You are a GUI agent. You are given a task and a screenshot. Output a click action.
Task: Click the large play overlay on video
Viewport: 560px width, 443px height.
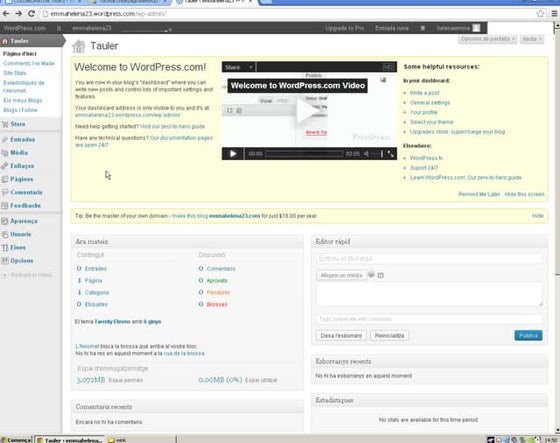click(x=309, y=111)
